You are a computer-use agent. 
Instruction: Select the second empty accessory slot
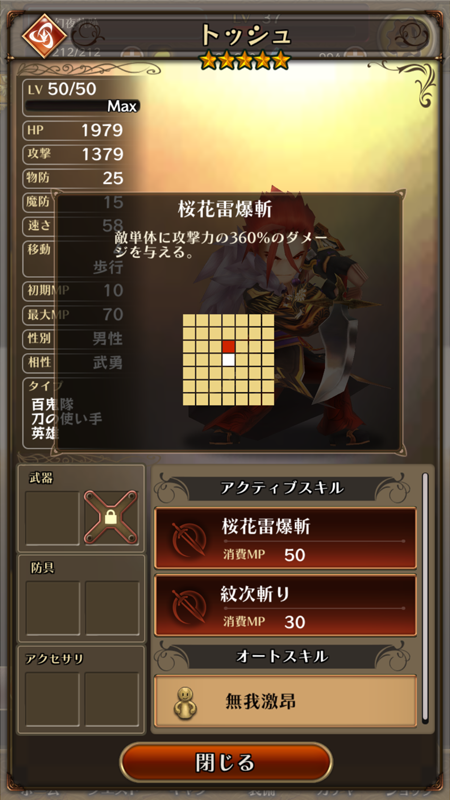[112, 699]
